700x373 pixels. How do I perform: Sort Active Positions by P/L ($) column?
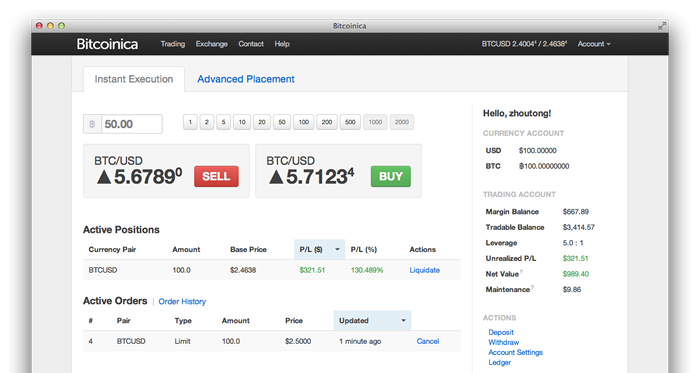(319, 249)
